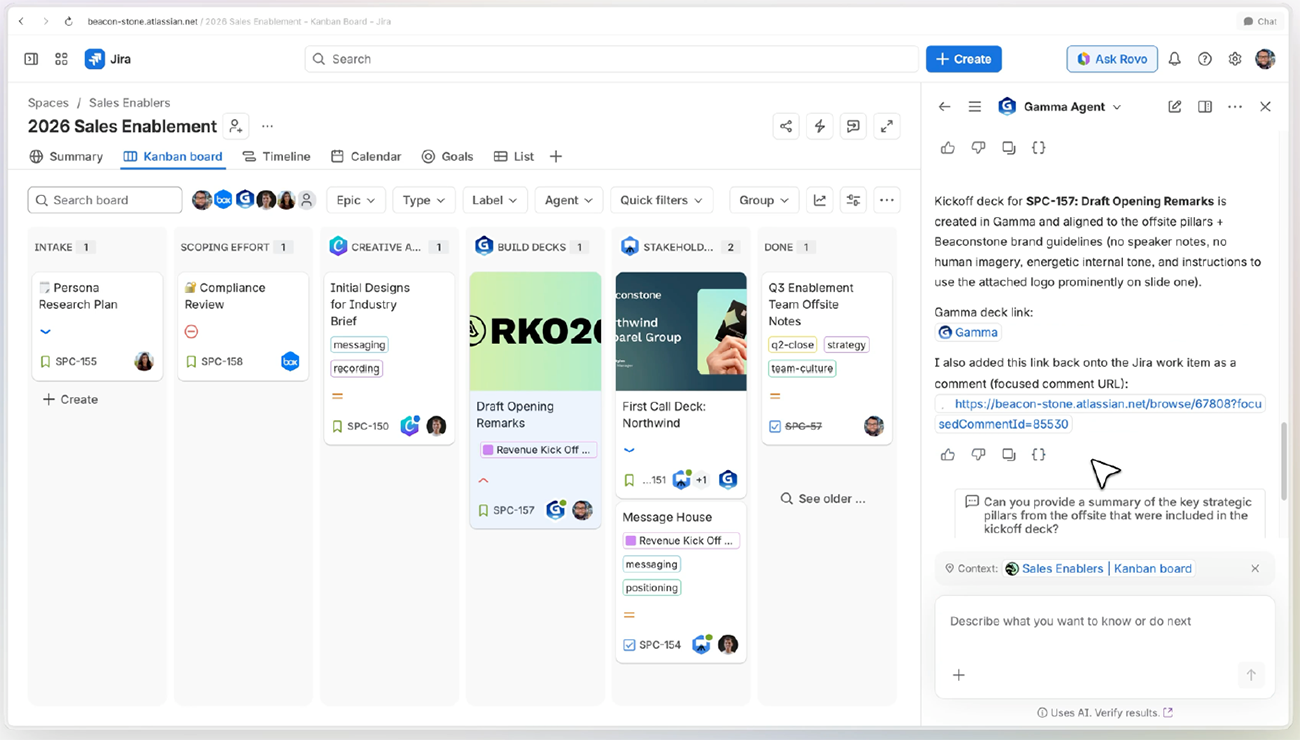
Task: Add a new view tab with plus
Action: point(556,156)
